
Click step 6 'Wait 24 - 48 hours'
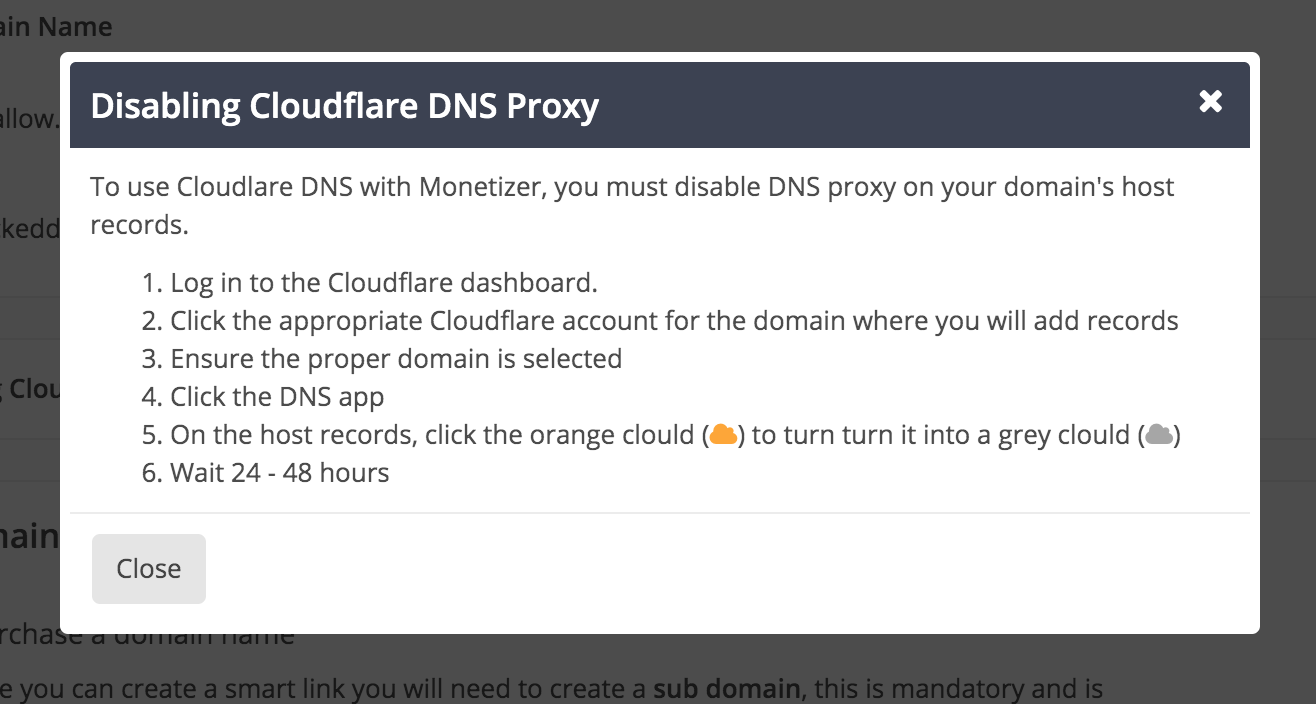click(x=280, y=473)
